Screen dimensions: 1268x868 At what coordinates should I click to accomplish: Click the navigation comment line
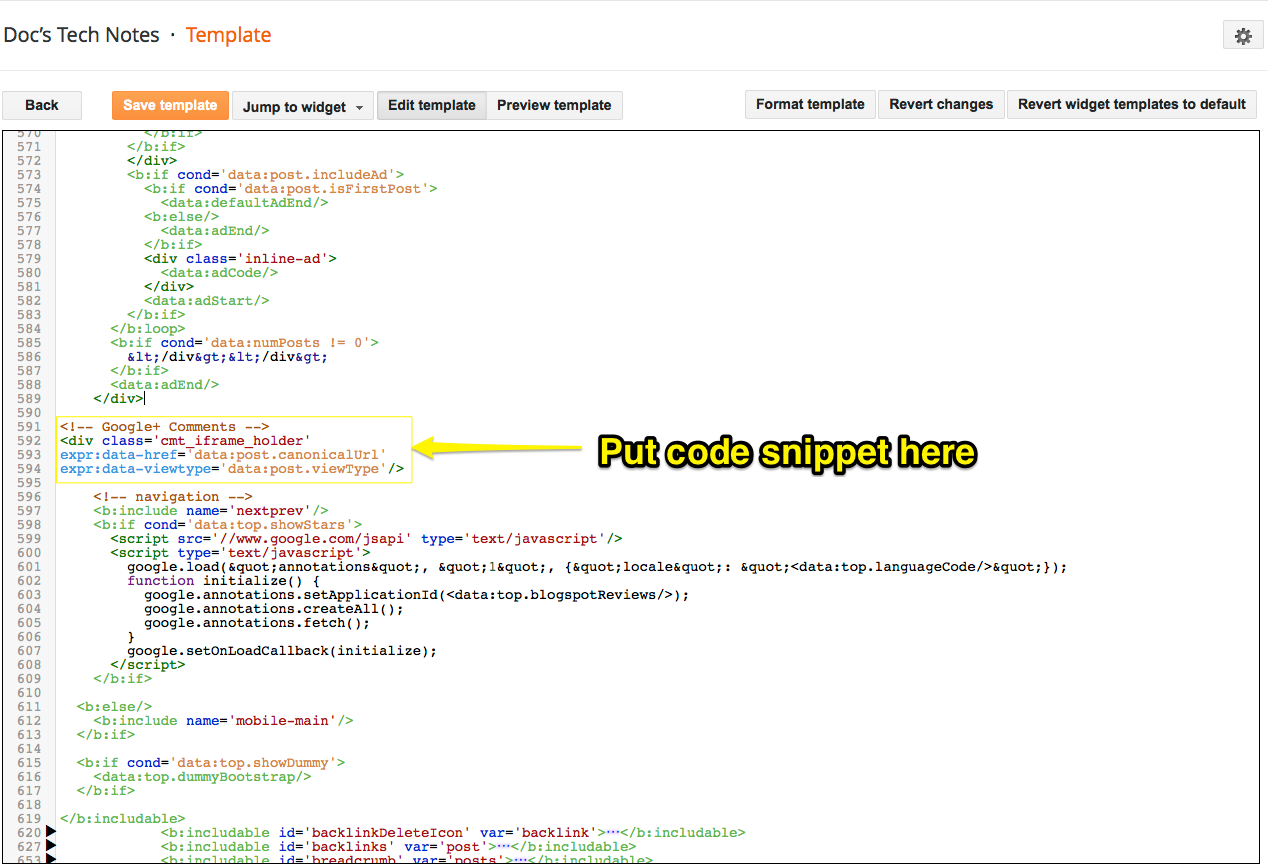pyautogui.click(x=173, y=496)
